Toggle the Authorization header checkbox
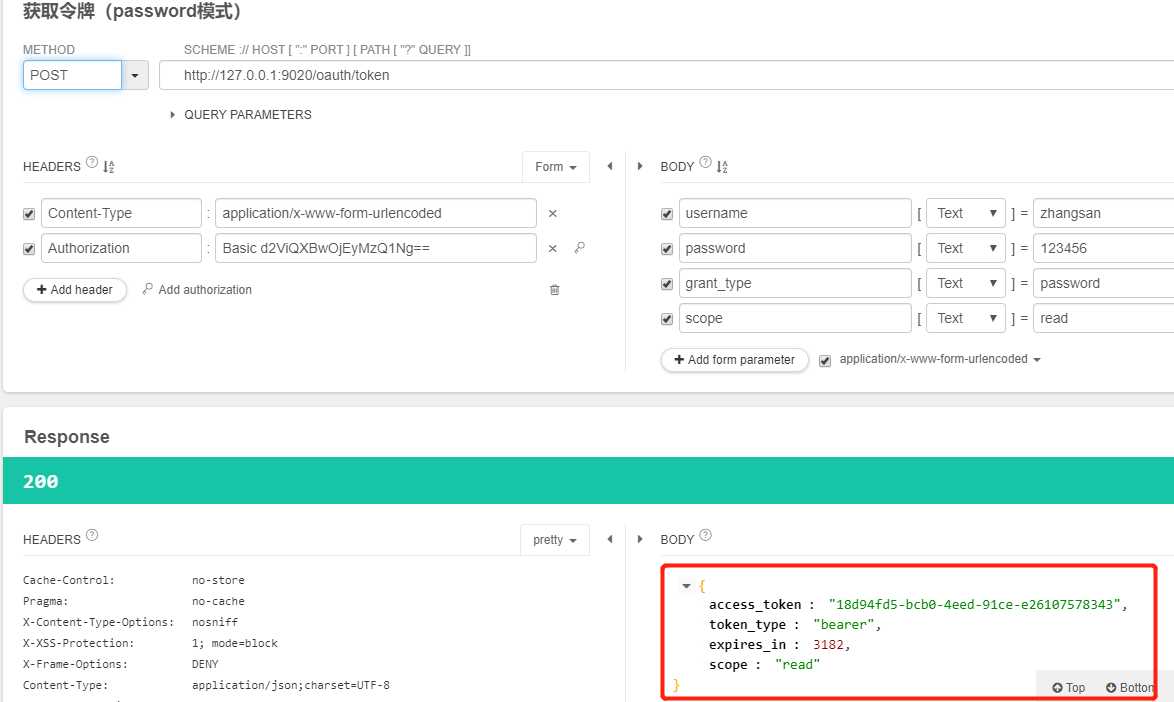This screenshot has height=702, width=1174. pos(29,249)
